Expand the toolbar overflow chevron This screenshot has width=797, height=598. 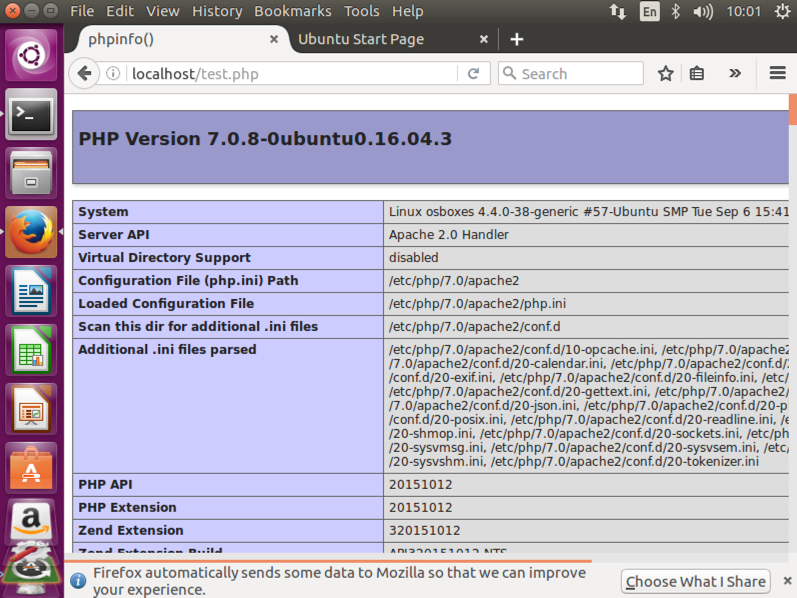734,74
